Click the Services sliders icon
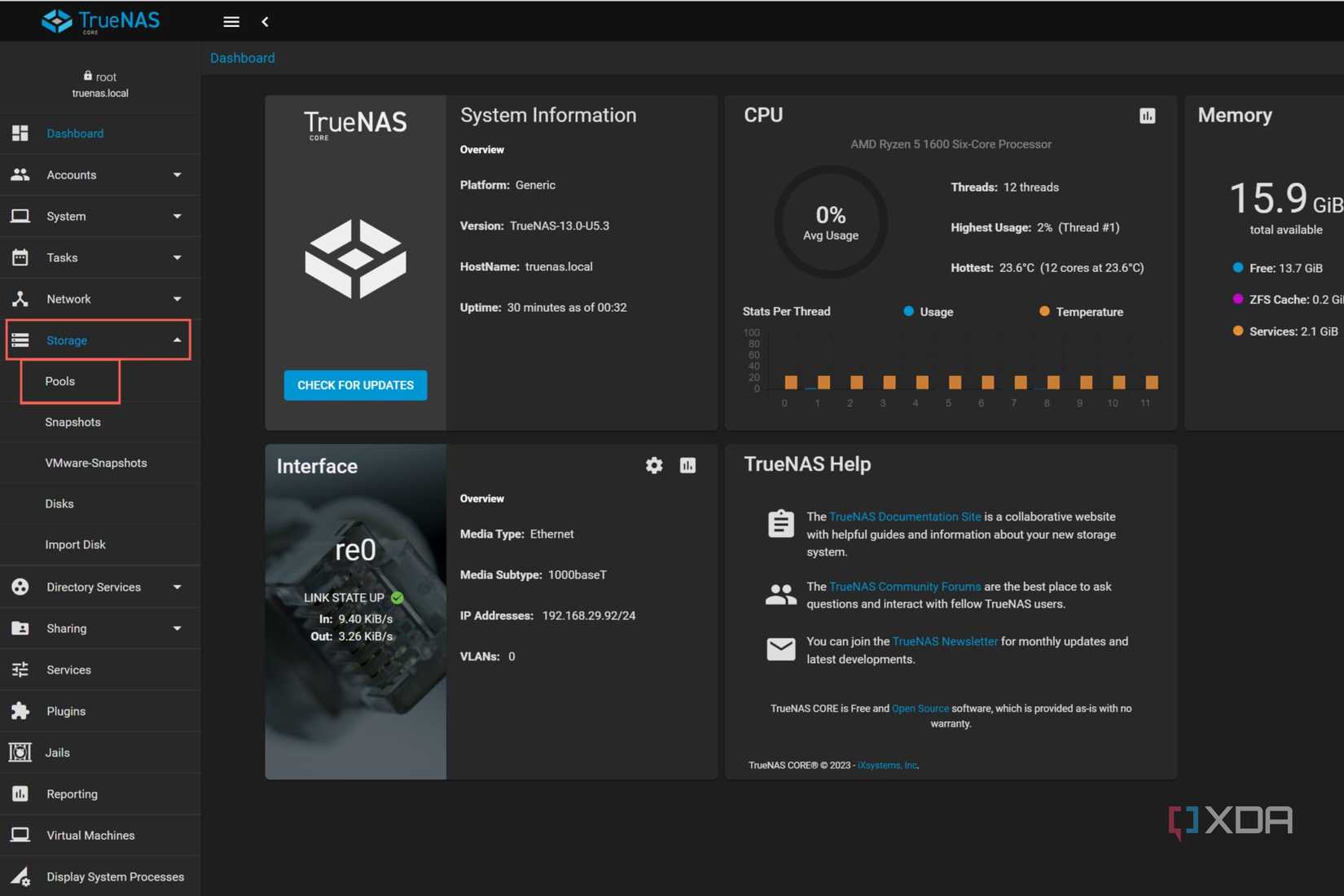 point(20,670)
